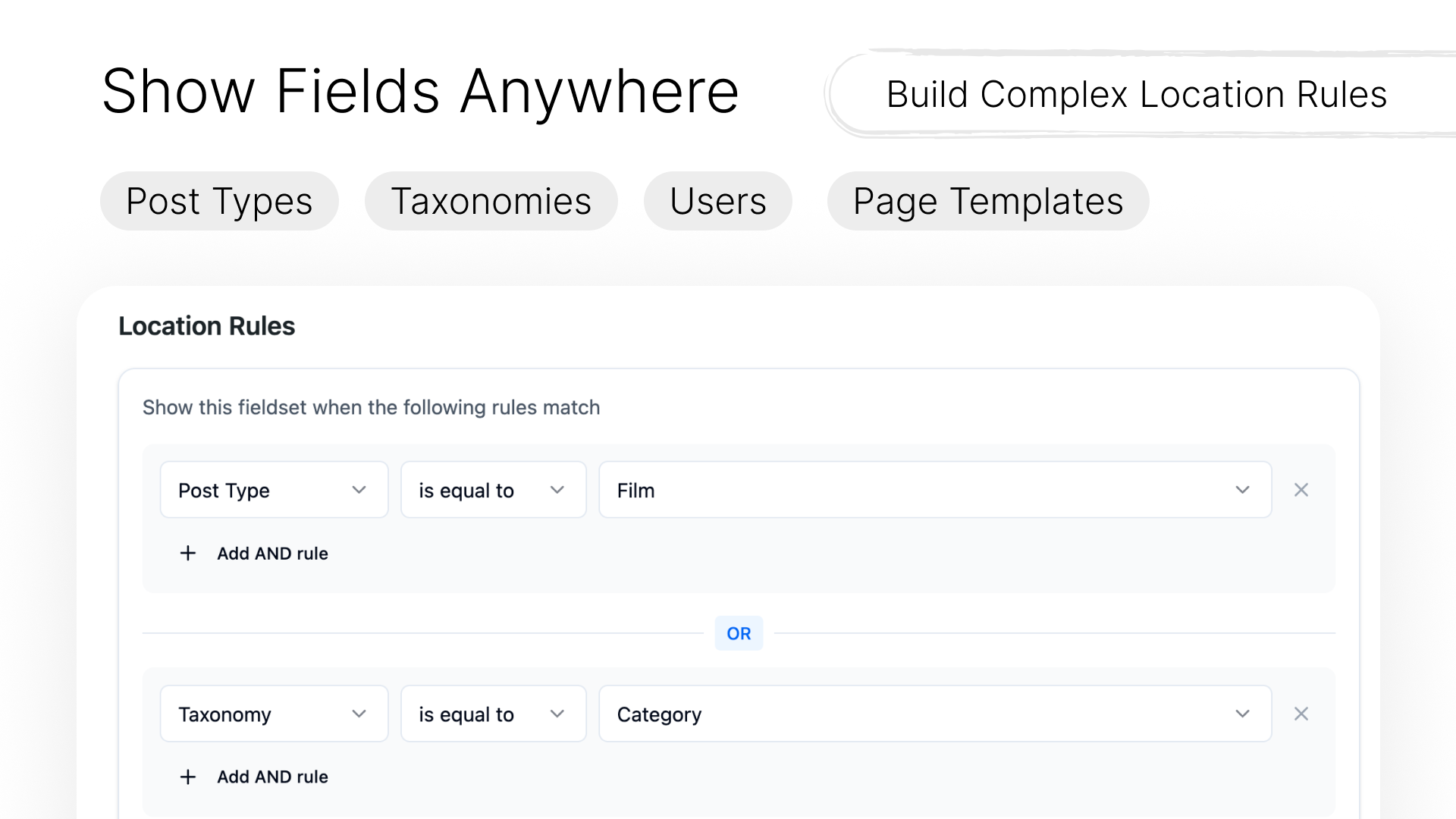Click the OR connector between rule groups
The width and height of the screenshot is (1456, 819).
(739, 633)
